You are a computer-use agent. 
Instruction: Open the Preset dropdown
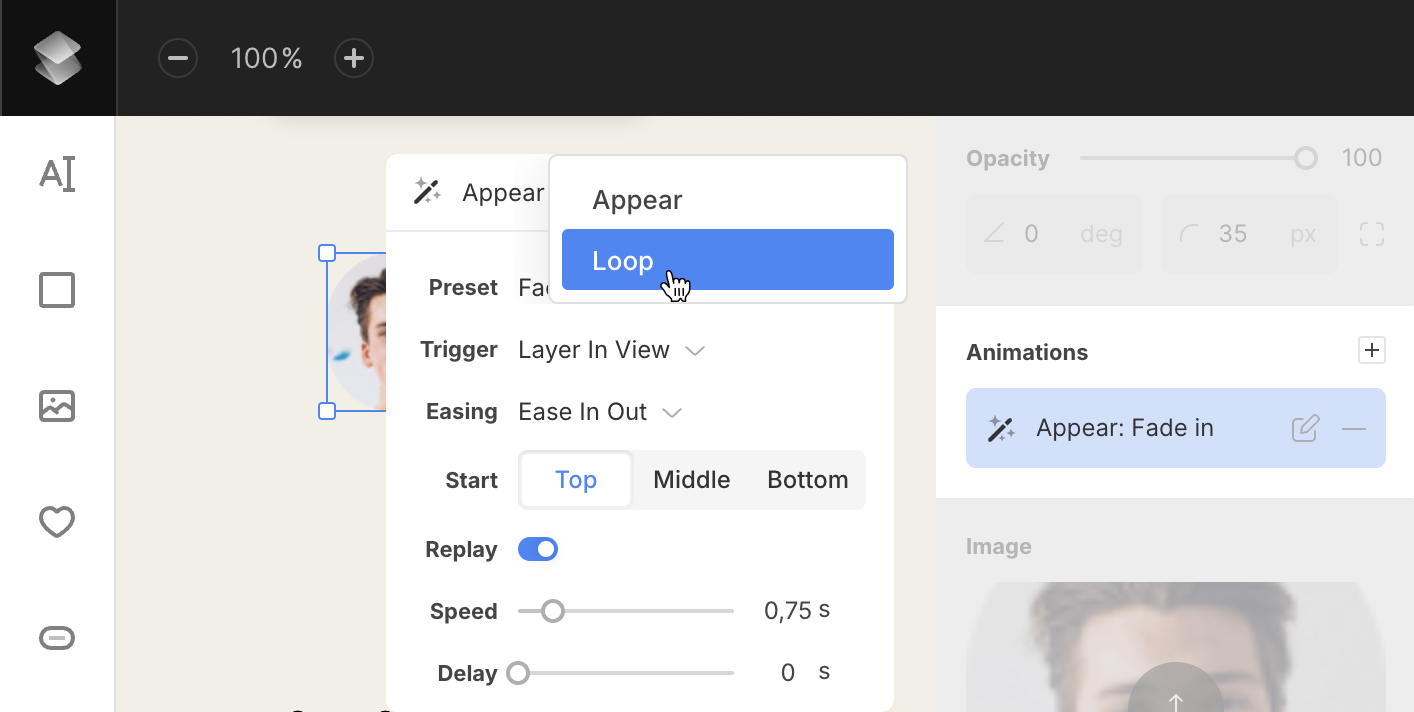[x=535, y=288]
